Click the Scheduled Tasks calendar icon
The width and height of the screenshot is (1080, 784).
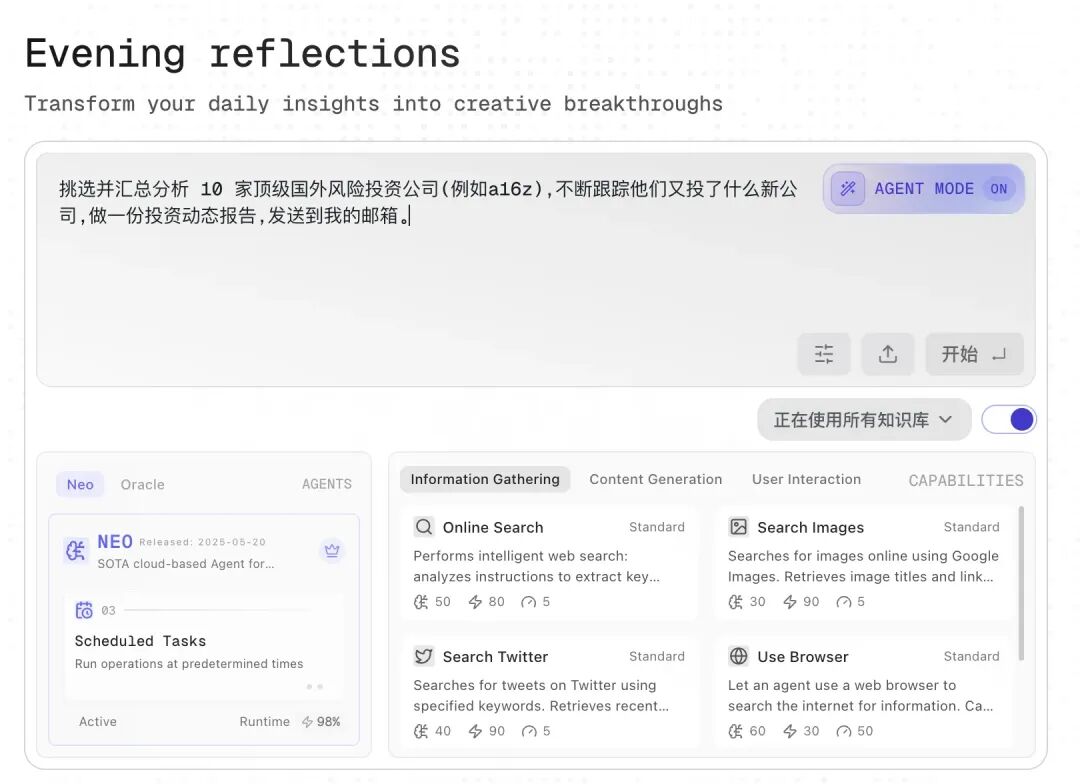(x=84, y=610)
